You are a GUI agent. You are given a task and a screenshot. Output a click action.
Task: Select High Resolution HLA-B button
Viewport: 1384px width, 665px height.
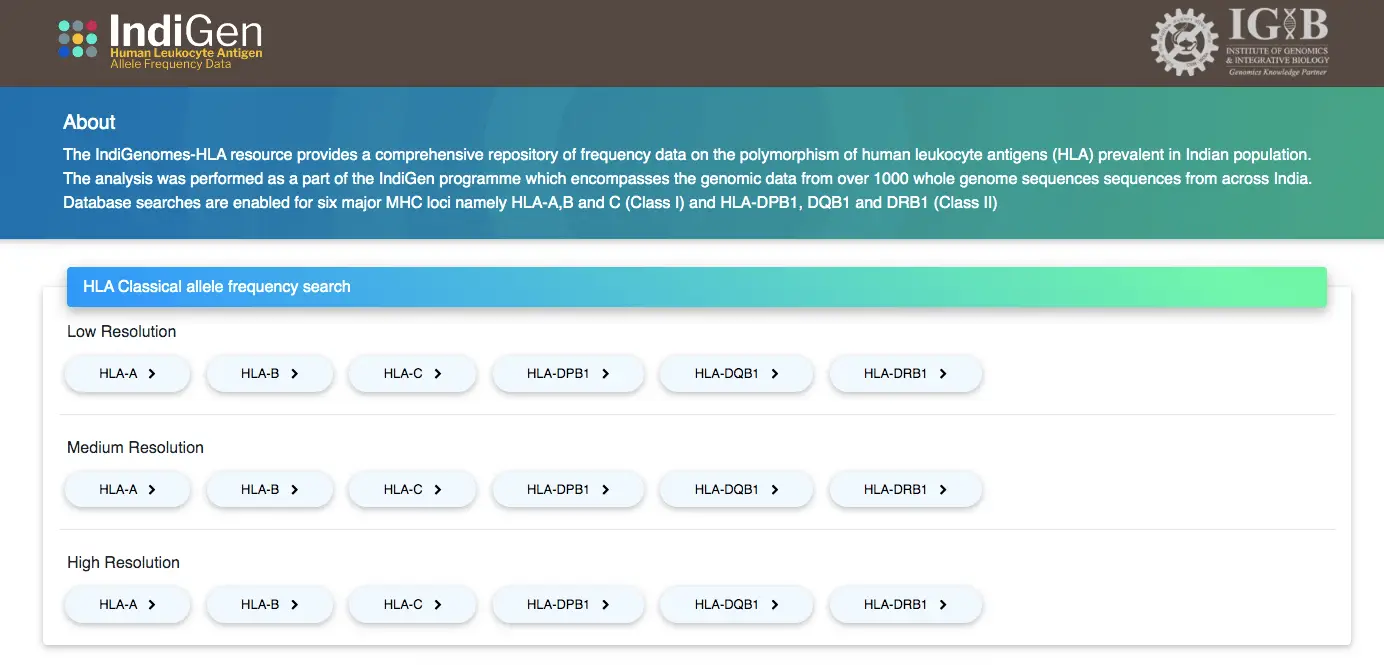[x=269, y=605]
